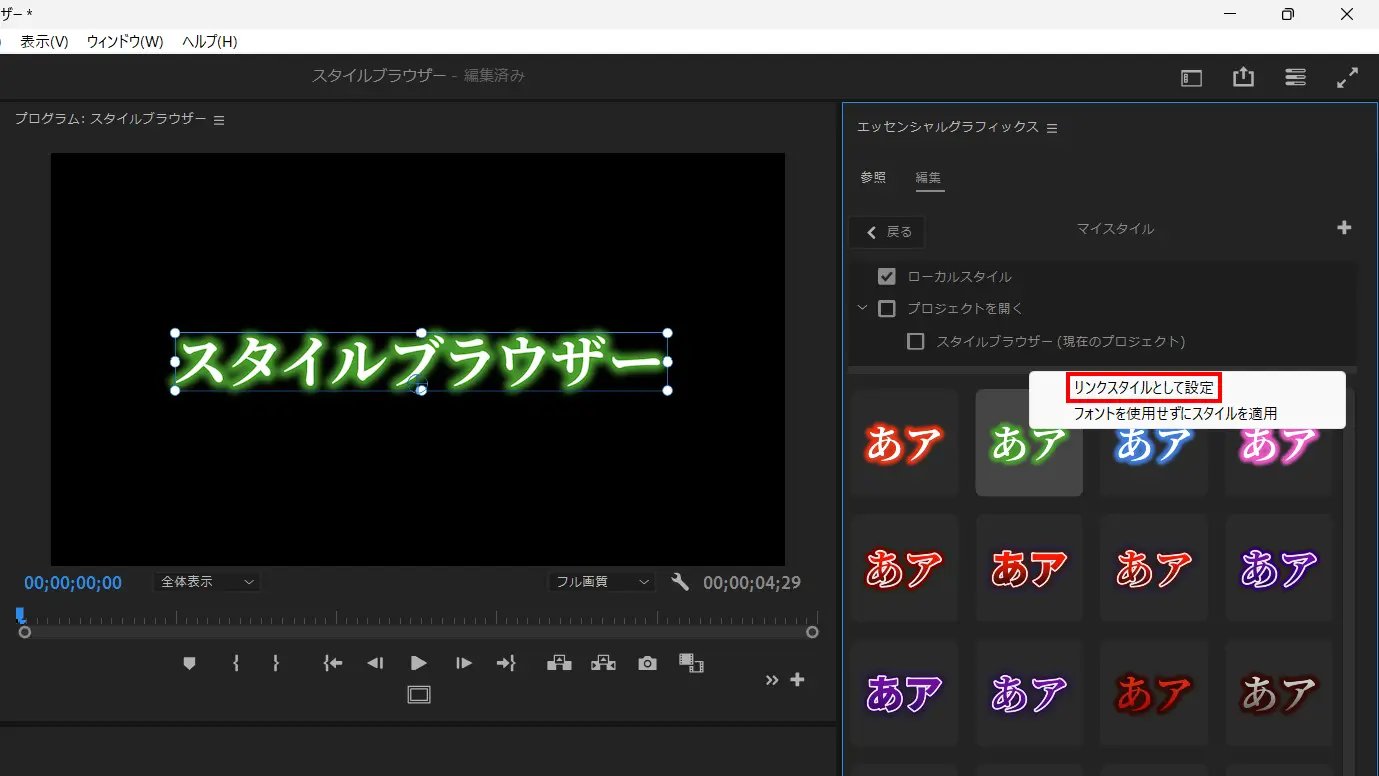Open the button editor plus icon
Screen dimensions: 1379x776
[797, 680]
